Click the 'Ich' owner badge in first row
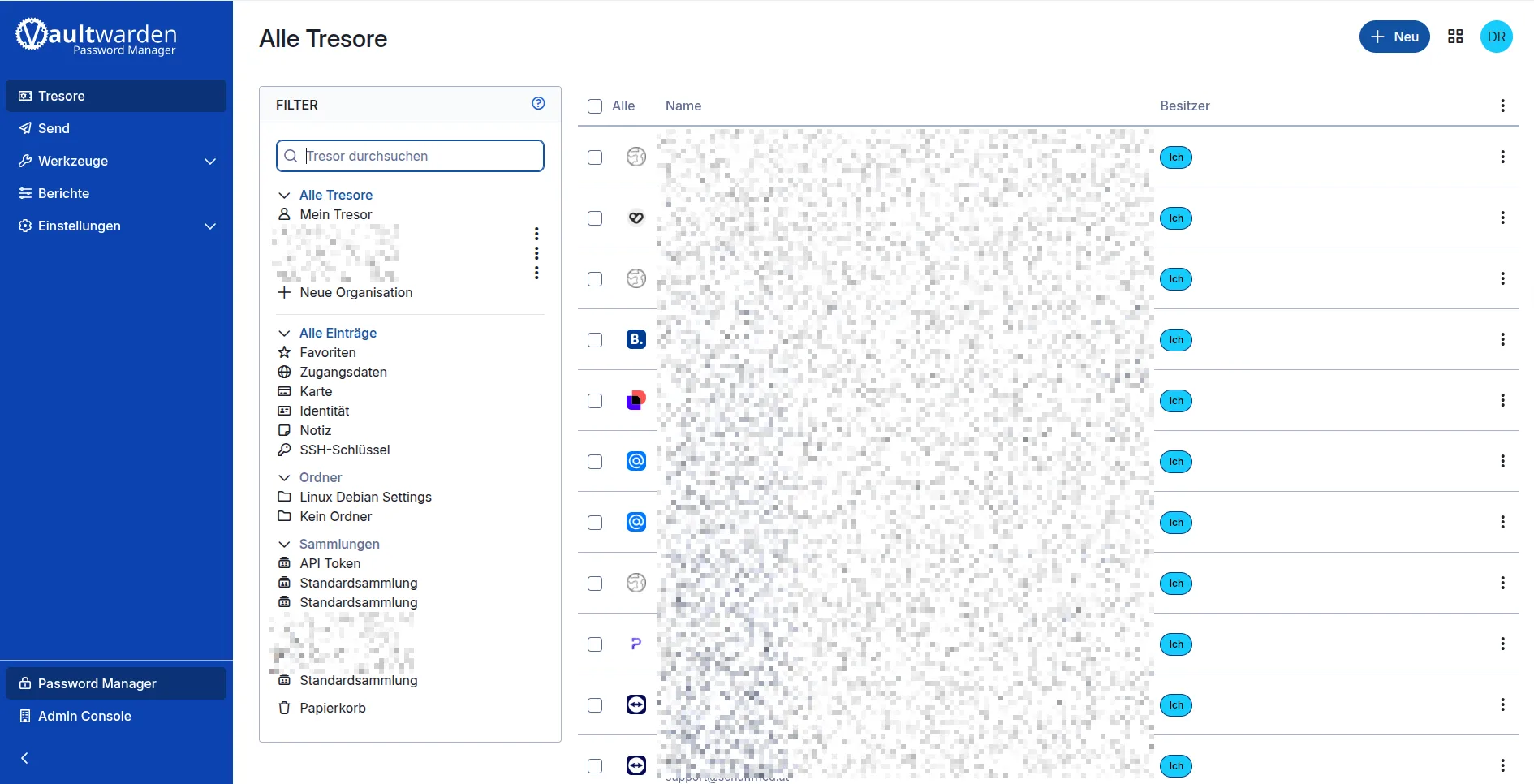 point(1176,157)
